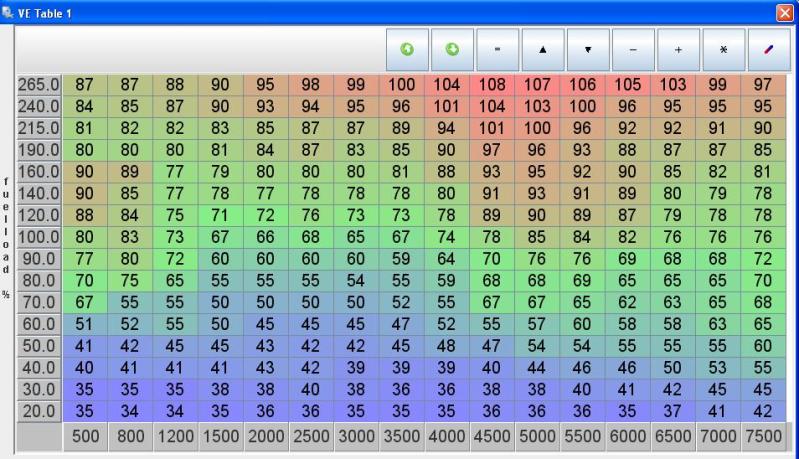Viewport: 799px width, 459px height.
Task: Select the 50.0 fuel load row header
Action: pos(39,346)
